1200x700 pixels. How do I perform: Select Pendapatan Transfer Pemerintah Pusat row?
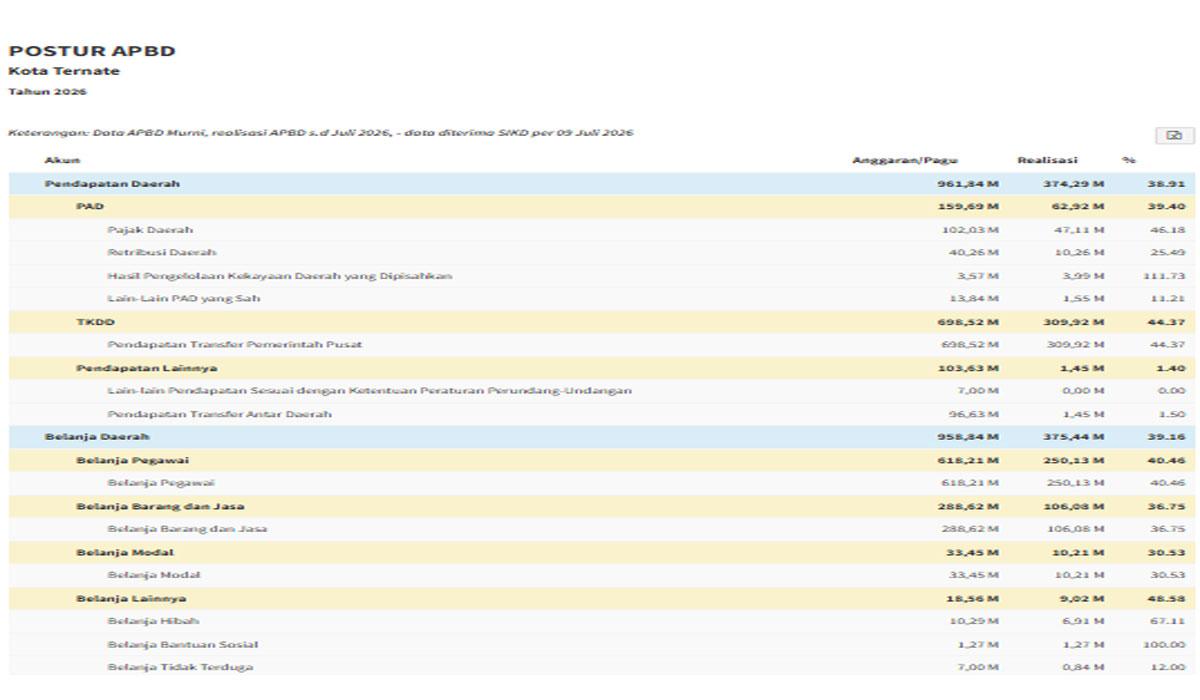[602, 345]
